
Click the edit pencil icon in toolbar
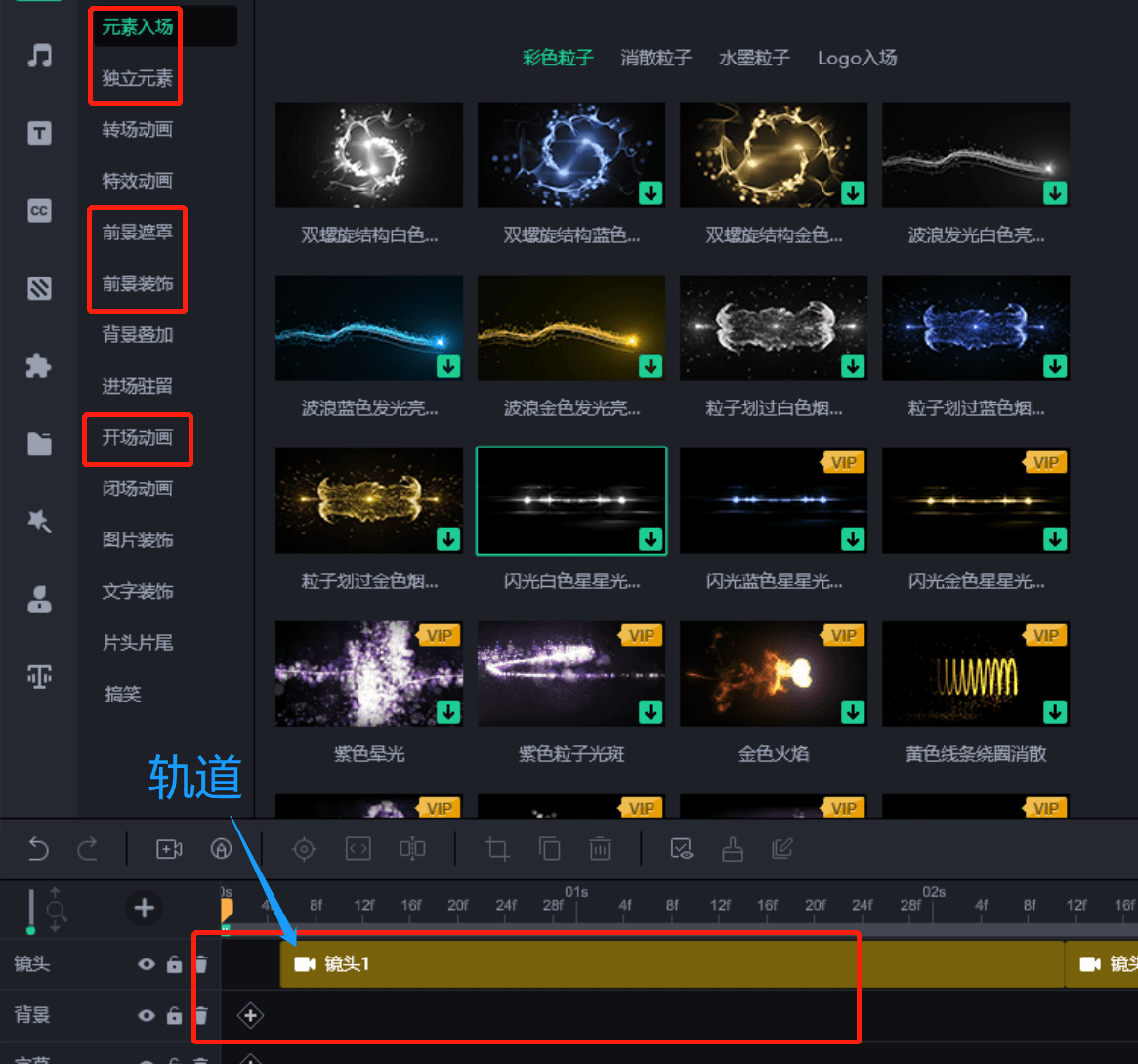782,848
